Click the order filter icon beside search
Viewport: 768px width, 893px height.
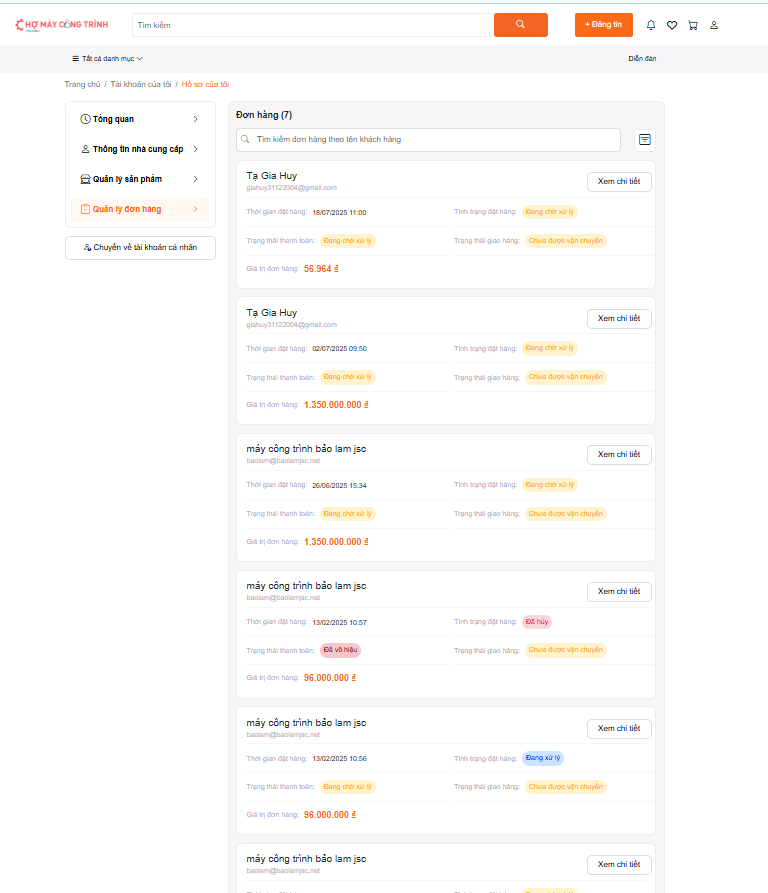(x=645, y=140)
